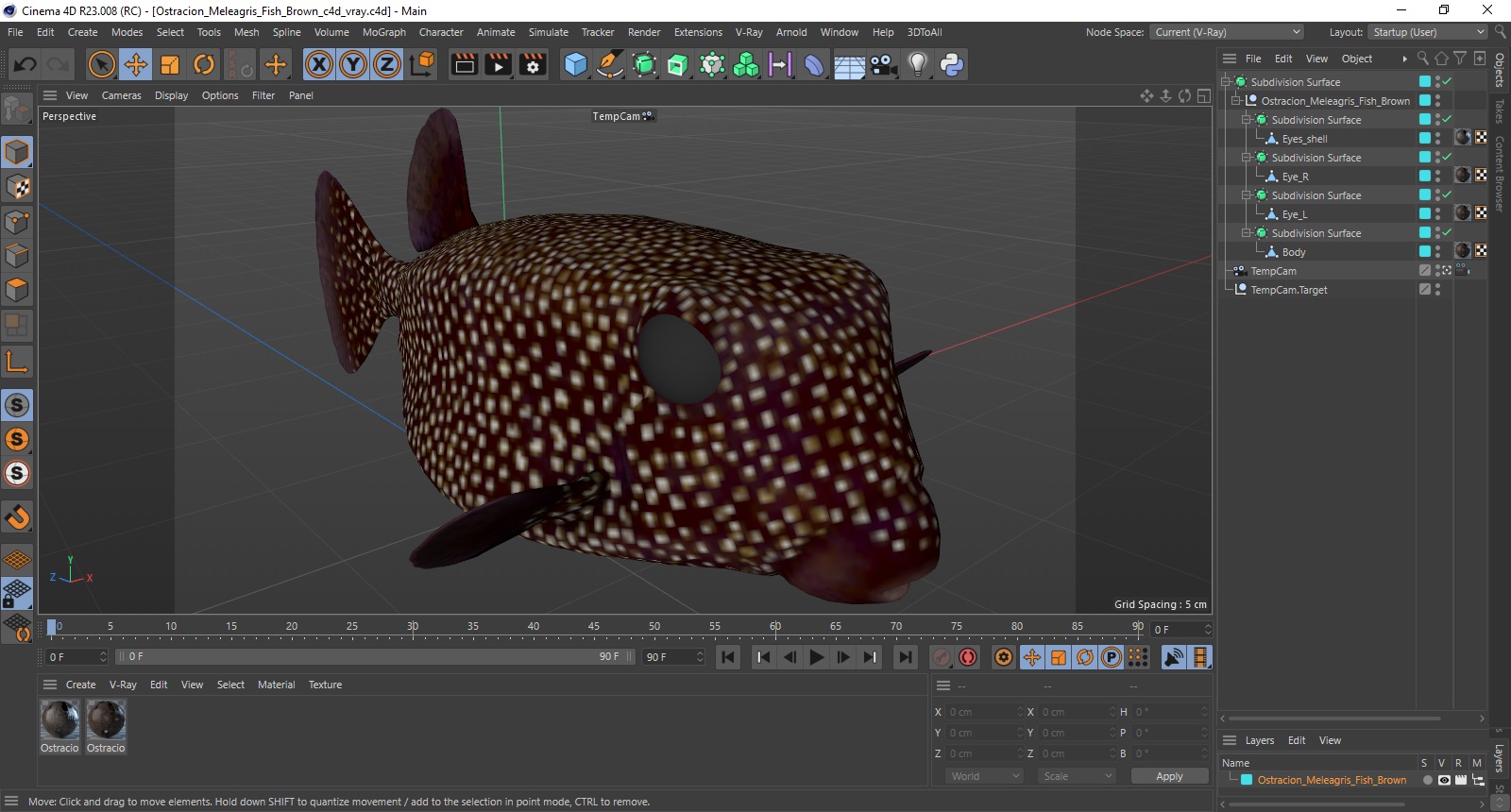Open Scale mode dropdown

1077,776
